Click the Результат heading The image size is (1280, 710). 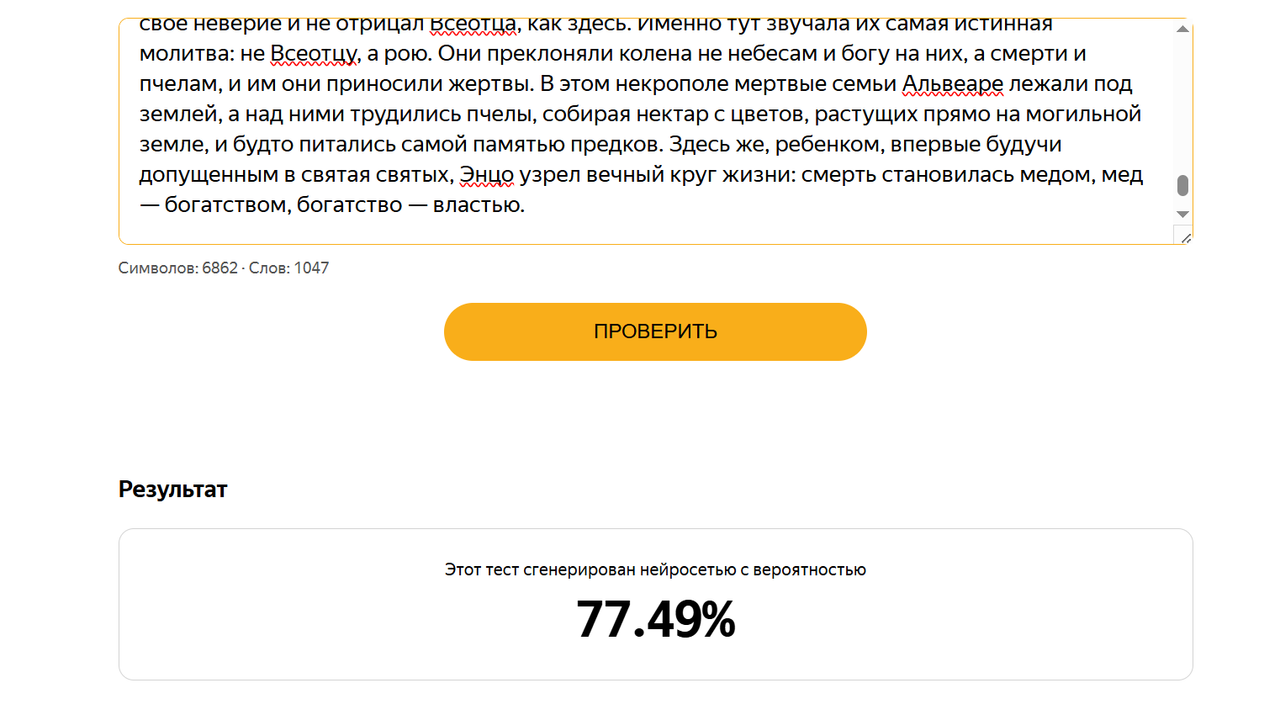173,489
